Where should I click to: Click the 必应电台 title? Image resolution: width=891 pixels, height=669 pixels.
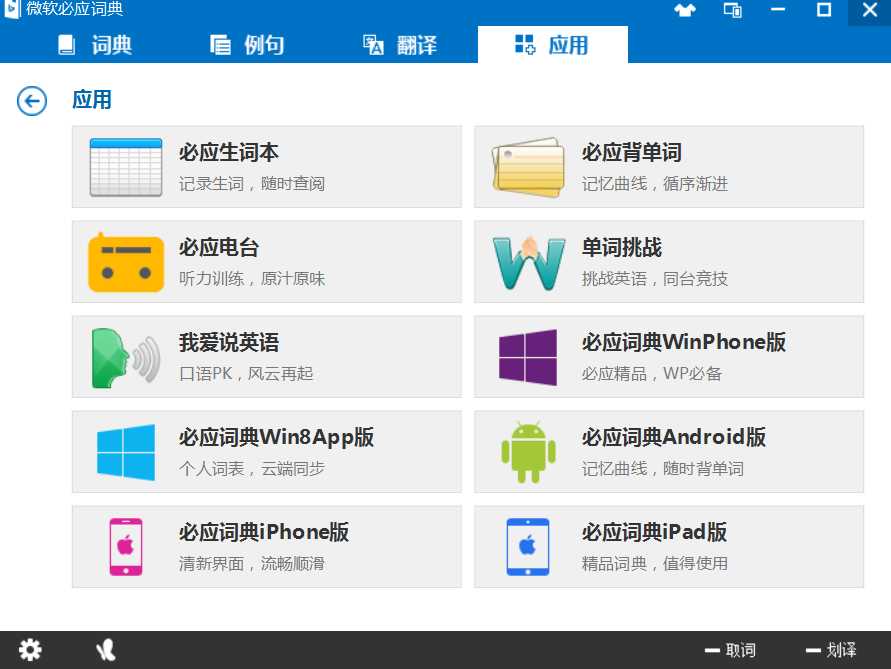(x=219, y=247)
